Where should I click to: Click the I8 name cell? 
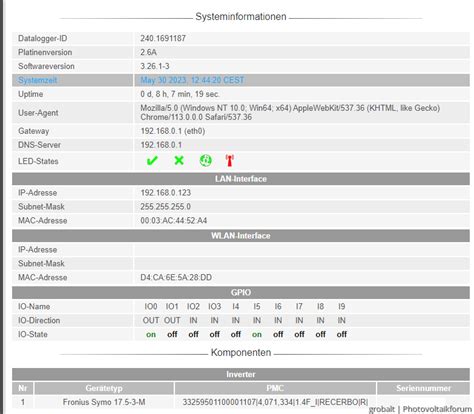[x=320, y=306]
